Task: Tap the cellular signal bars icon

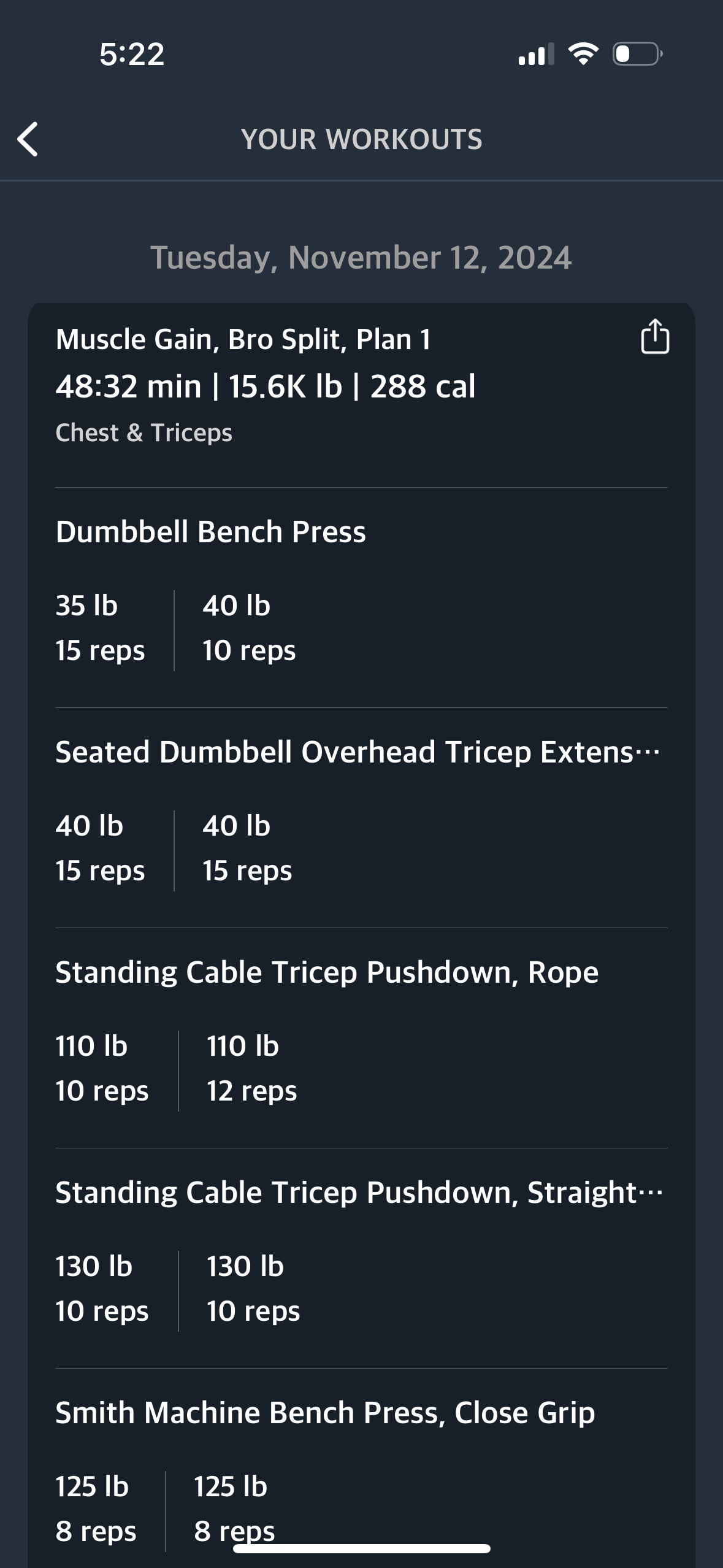Action: coord(536,54)
